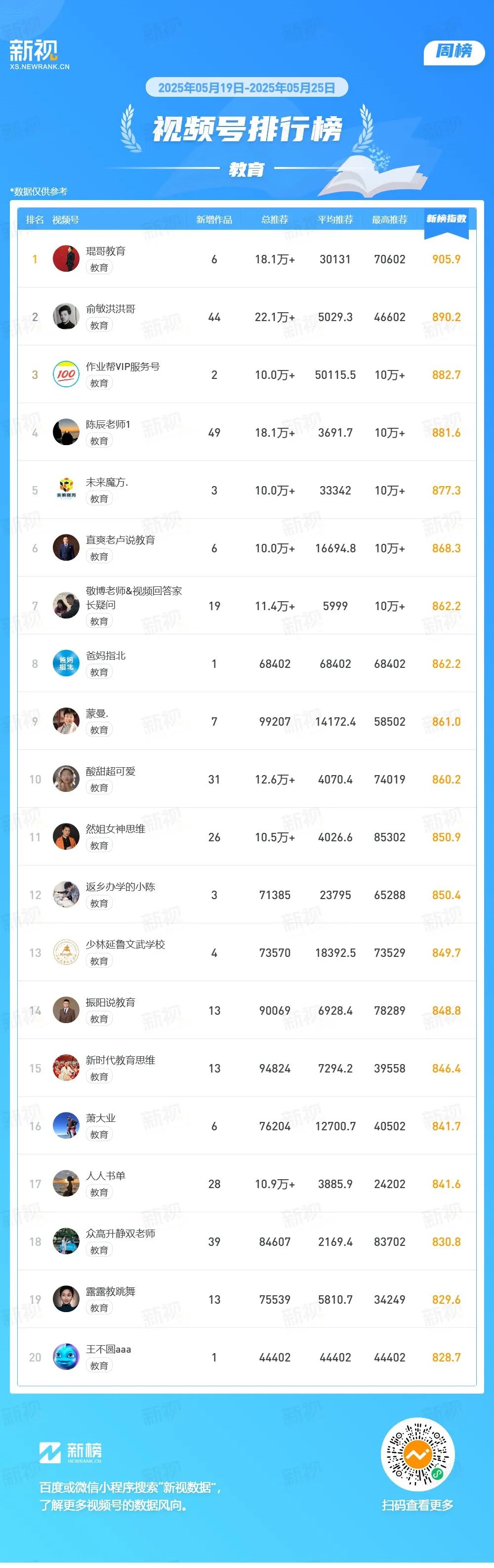Open the 琨哥教育 avatar thumbnail
Image resolution: width=494 pixels, height=1568 pixels.
(66, 259)
